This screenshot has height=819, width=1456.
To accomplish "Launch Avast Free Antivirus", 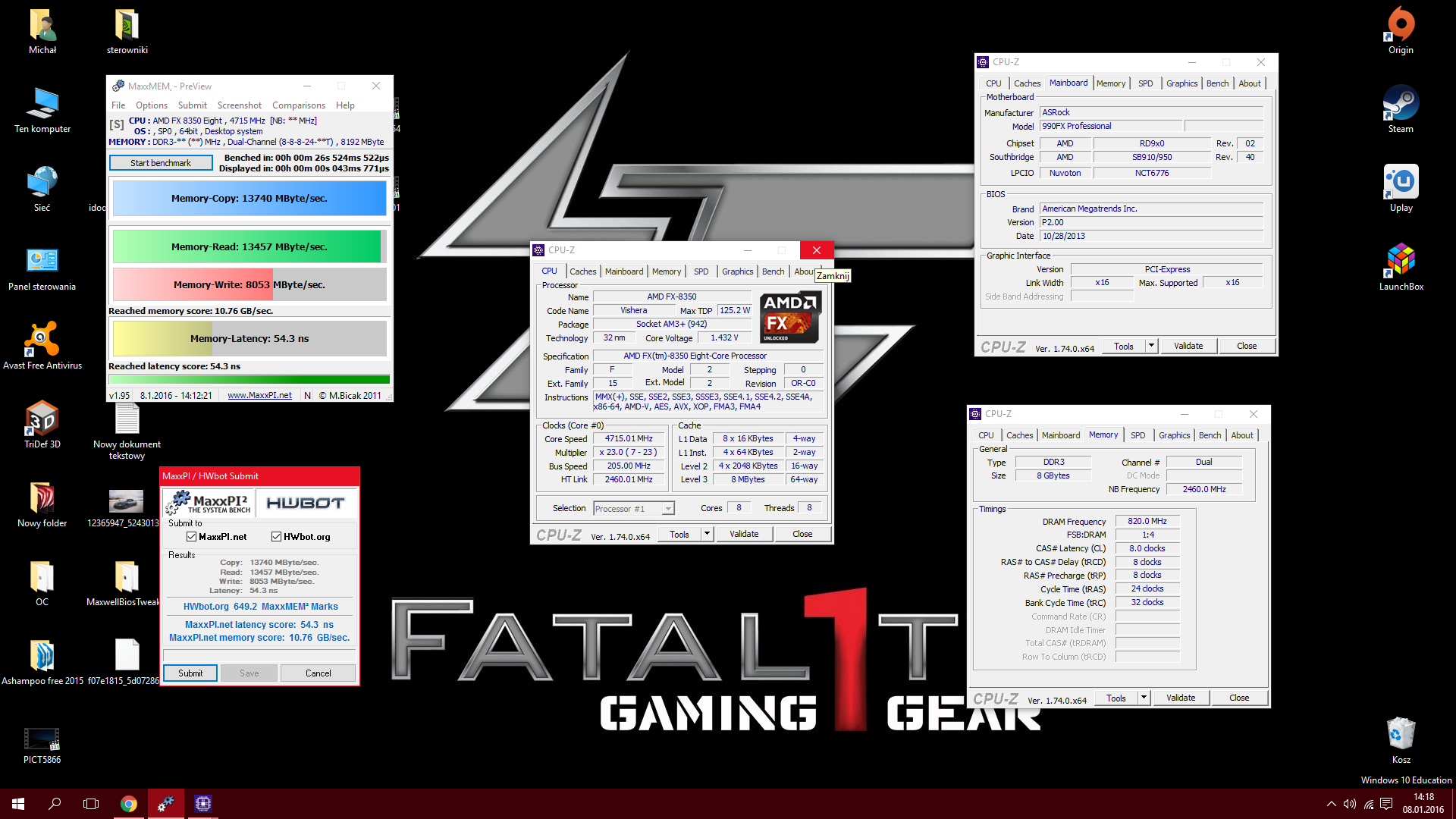I will 42,346.
